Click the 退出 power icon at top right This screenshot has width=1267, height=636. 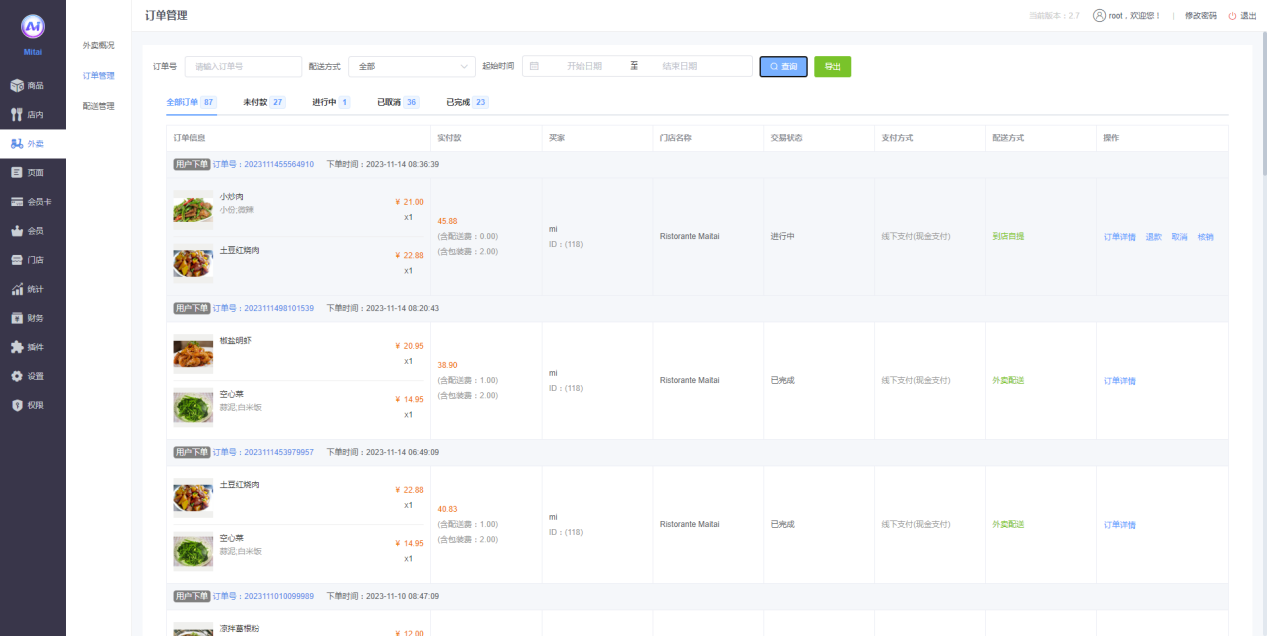(x=1232, y=16)
